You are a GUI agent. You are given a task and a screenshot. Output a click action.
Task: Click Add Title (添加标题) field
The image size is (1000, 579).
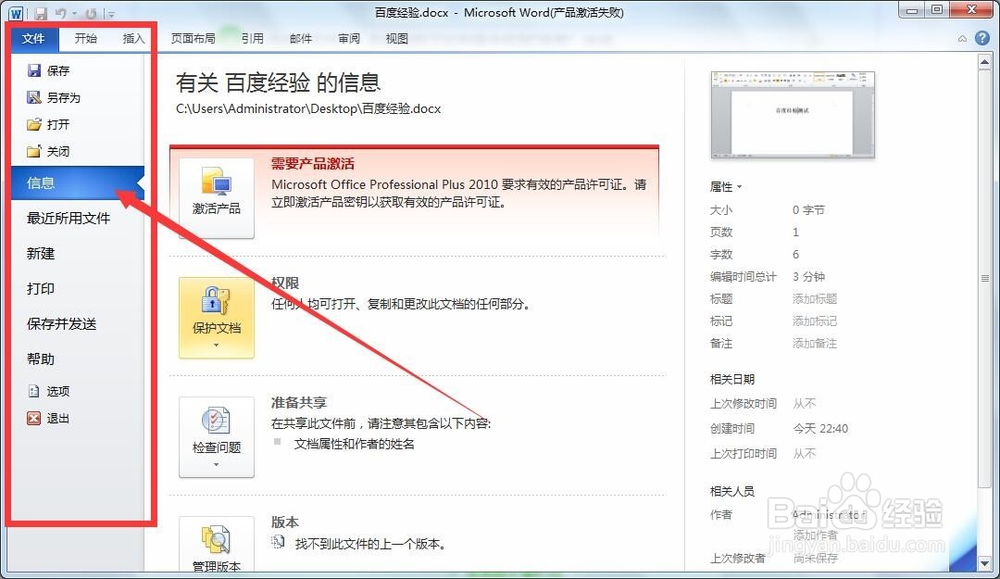814,298
